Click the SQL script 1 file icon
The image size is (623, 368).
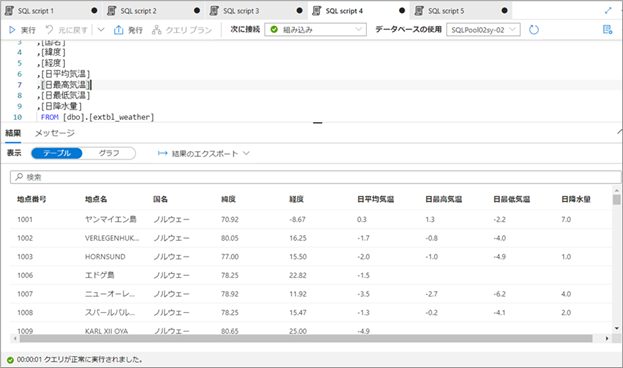click(x=9, y=11)
